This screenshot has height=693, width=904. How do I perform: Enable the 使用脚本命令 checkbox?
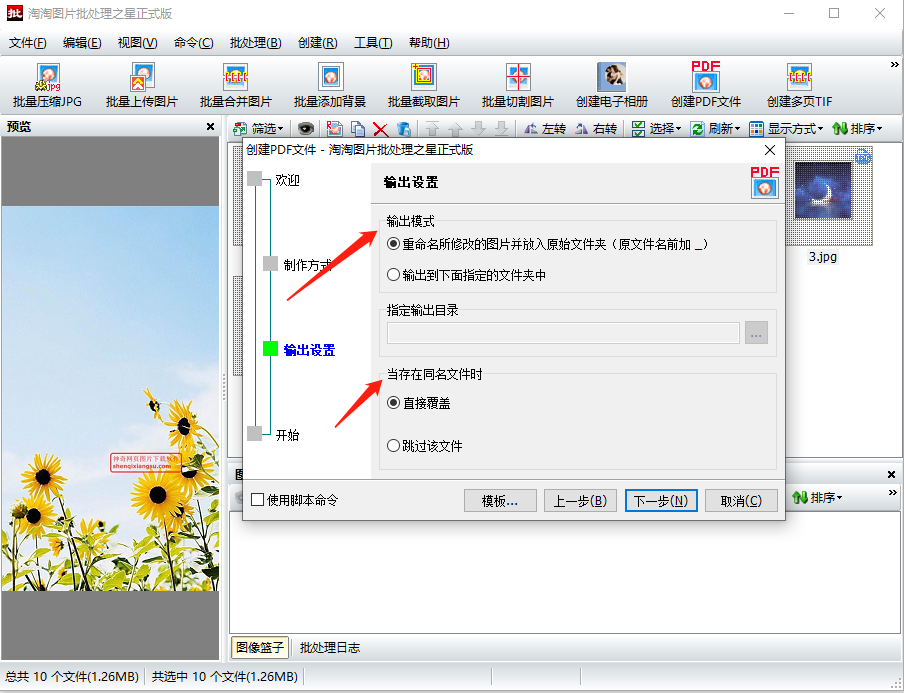click(x=258, y=500)
